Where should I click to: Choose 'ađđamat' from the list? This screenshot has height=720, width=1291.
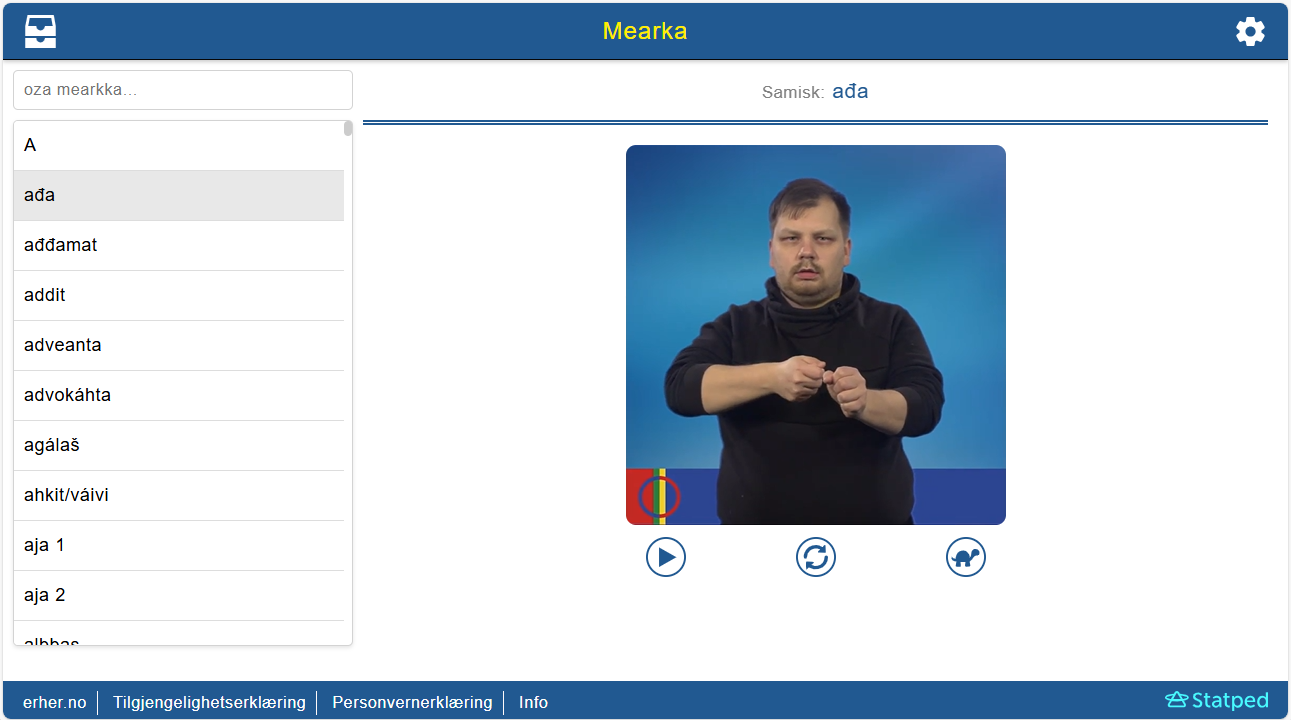pos(179,245)
